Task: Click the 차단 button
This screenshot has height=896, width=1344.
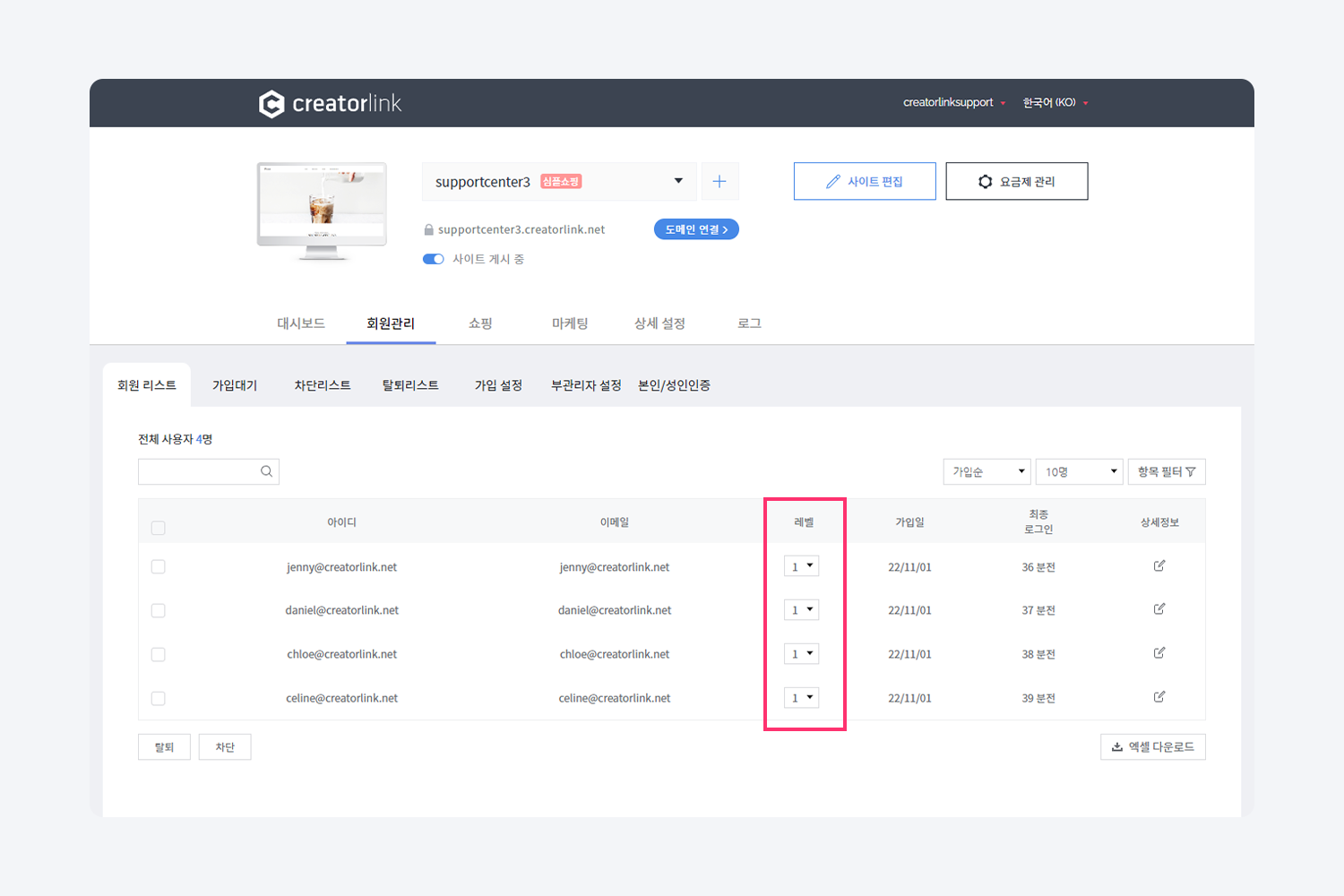Action: coord(225,747)
